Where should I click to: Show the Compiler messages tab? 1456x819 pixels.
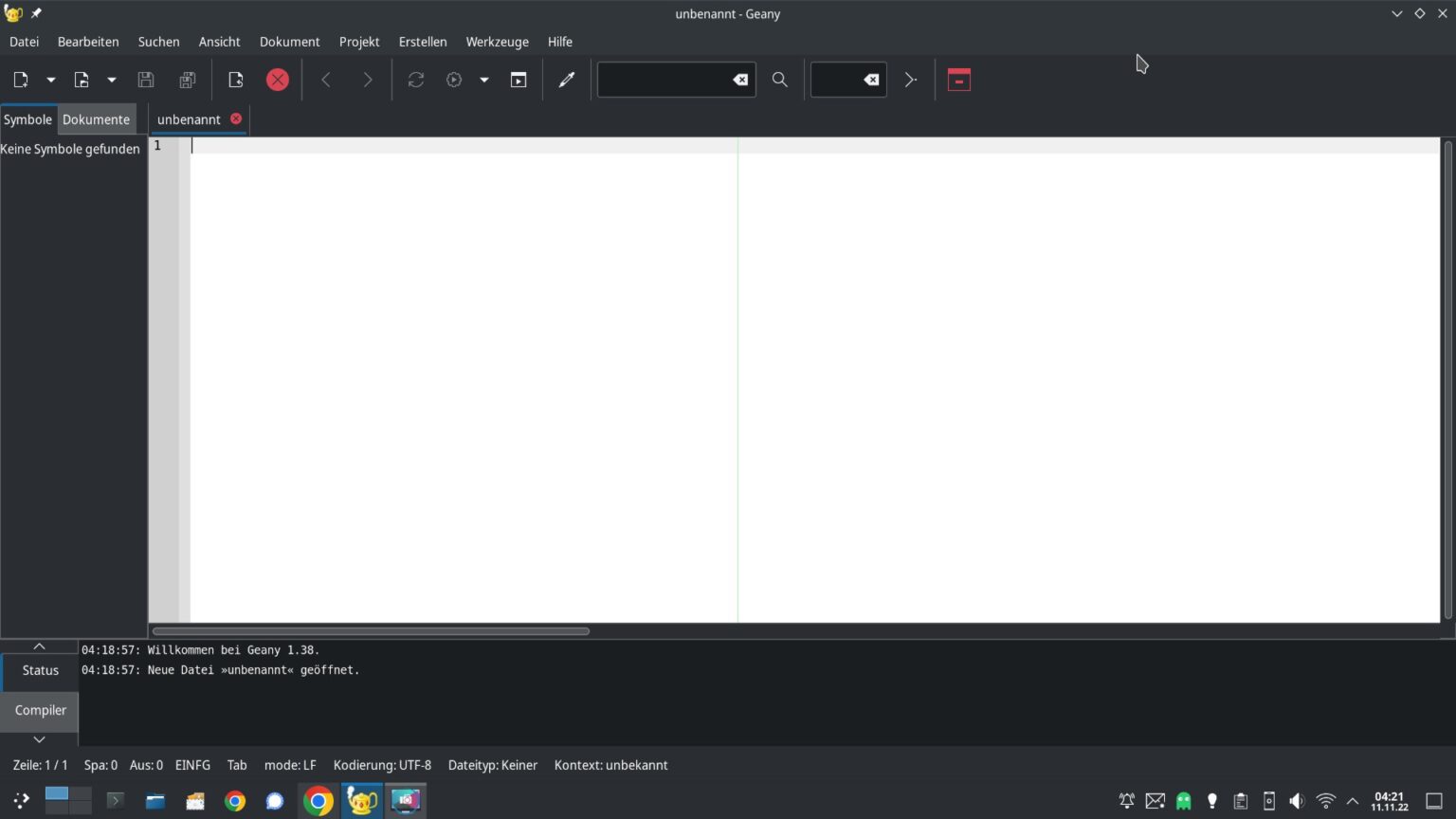coord(40,710)
